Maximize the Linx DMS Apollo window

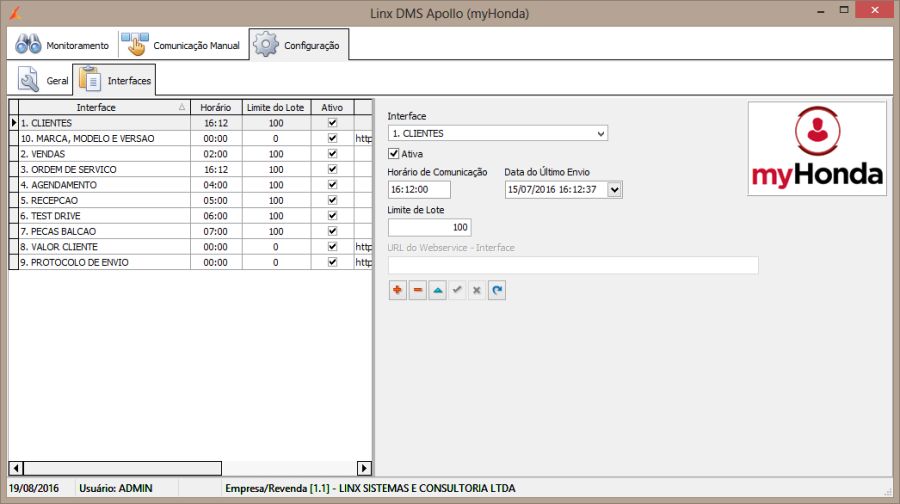pyautogui.click(x=844, y=10)
